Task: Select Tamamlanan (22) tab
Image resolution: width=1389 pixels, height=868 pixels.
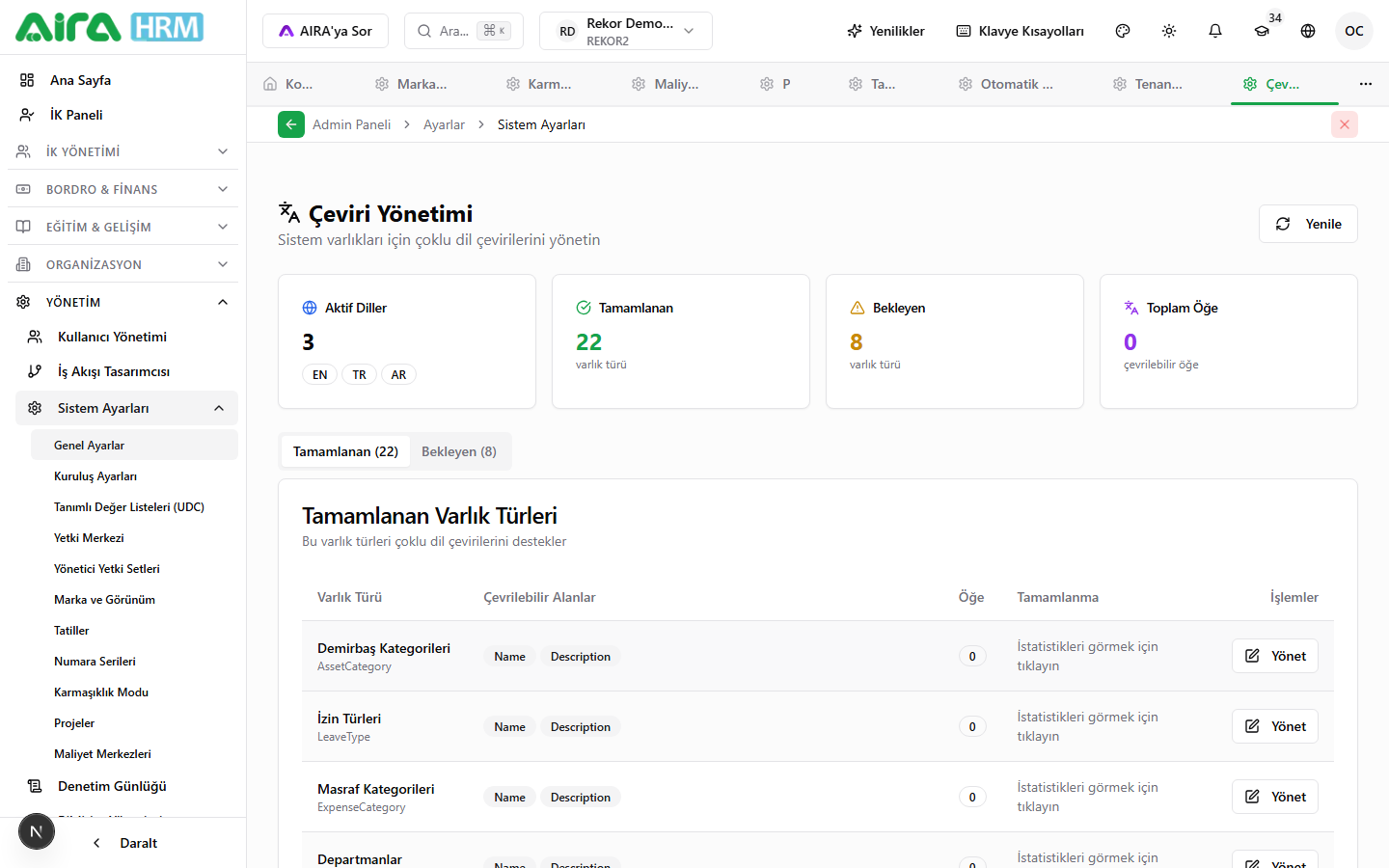Action: point(345,451)
